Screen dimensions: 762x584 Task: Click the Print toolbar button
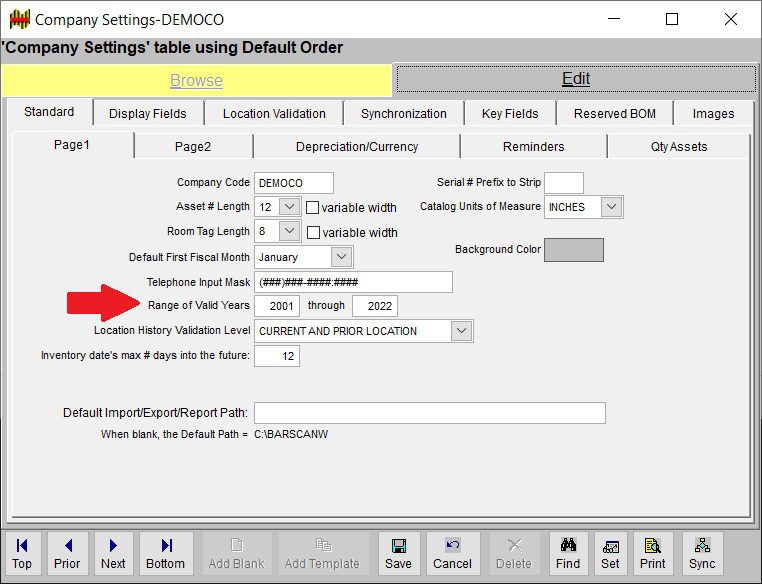[653, 553]
